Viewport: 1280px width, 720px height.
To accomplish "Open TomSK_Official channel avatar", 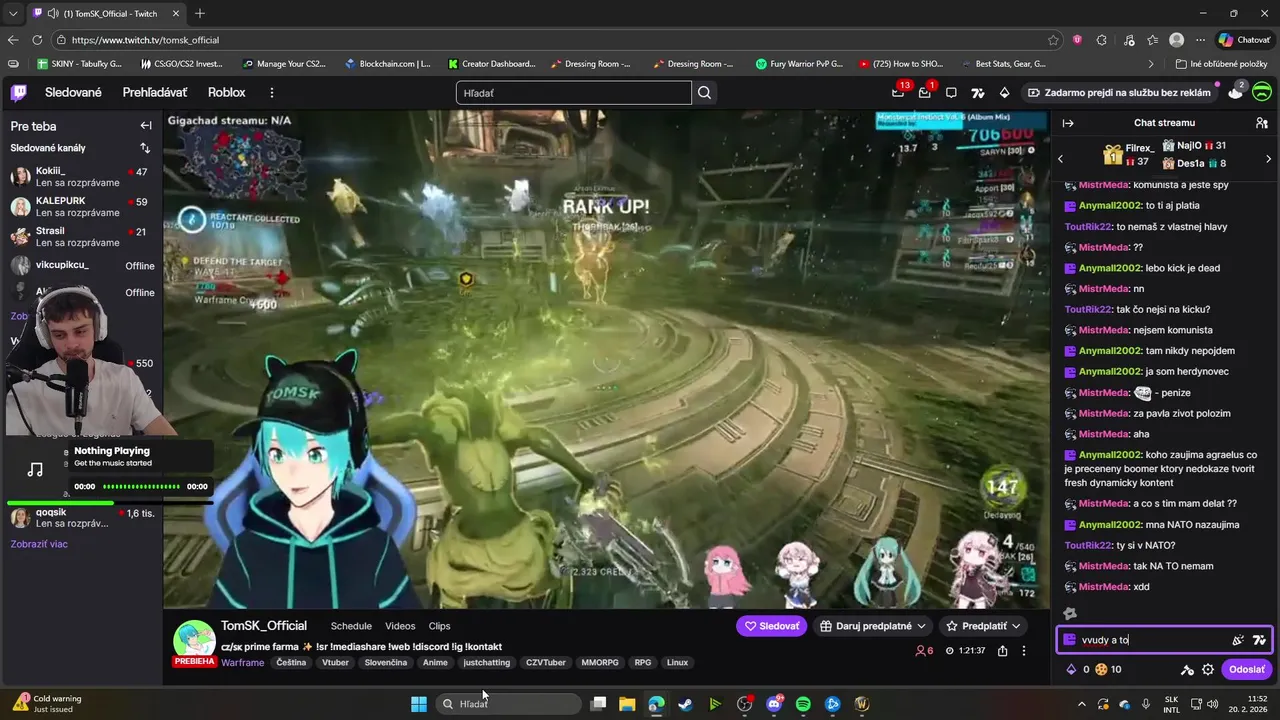I will pos(194,641).
